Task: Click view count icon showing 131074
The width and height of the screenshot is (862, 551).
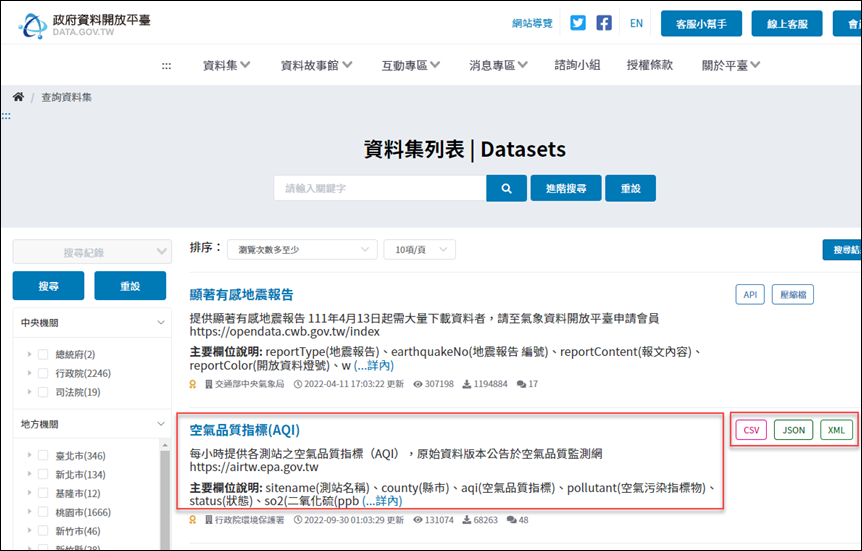Action: (418, 520)
